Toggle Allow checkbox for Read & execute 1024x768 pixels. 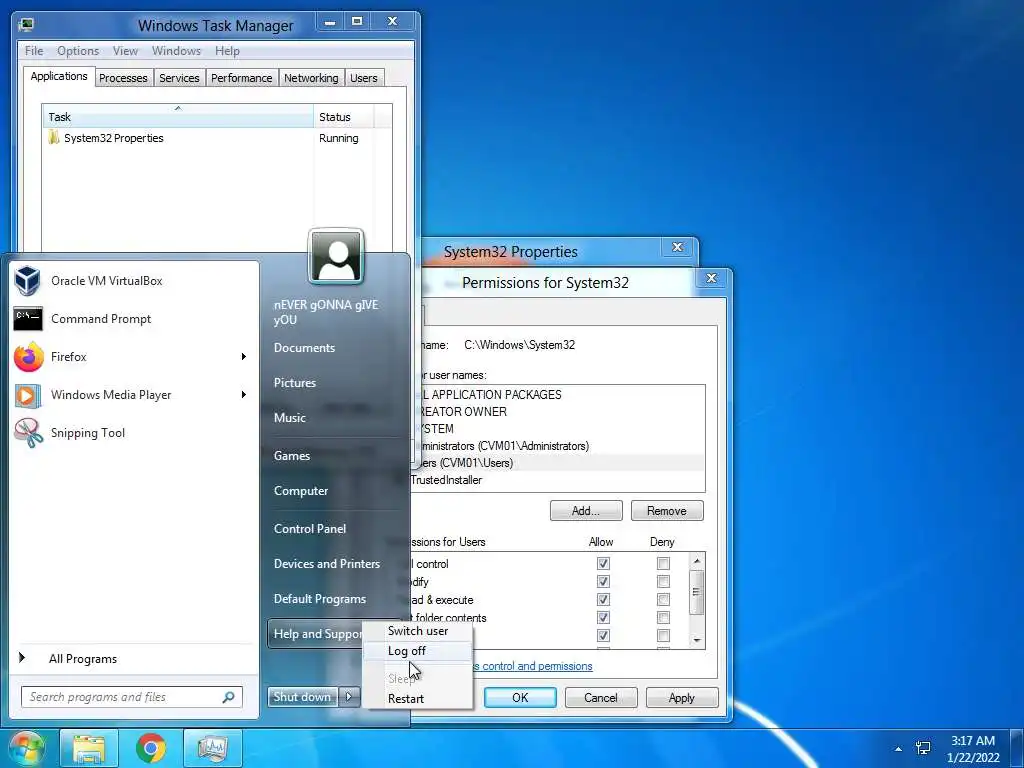[603, 600]
